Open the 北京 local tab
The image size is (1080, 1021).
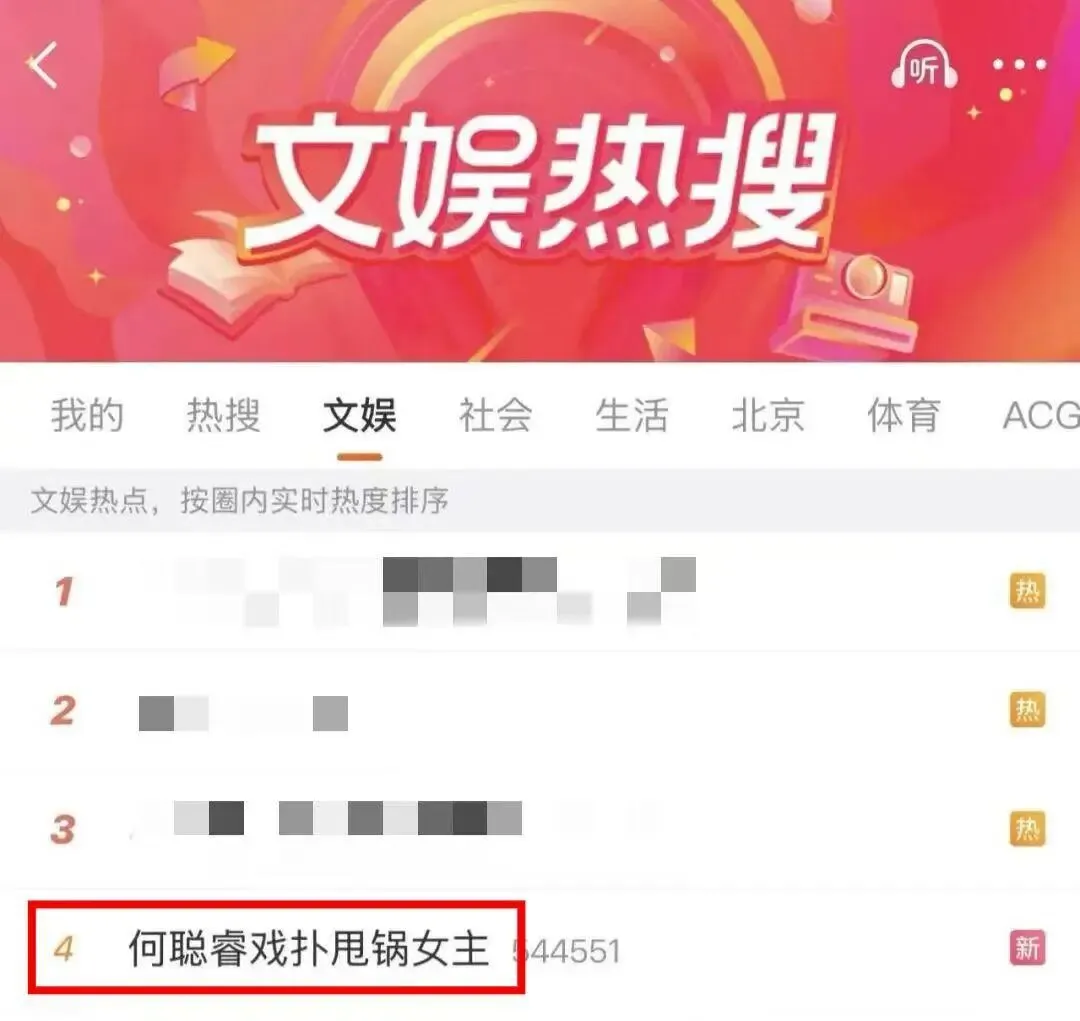point(768,415)
